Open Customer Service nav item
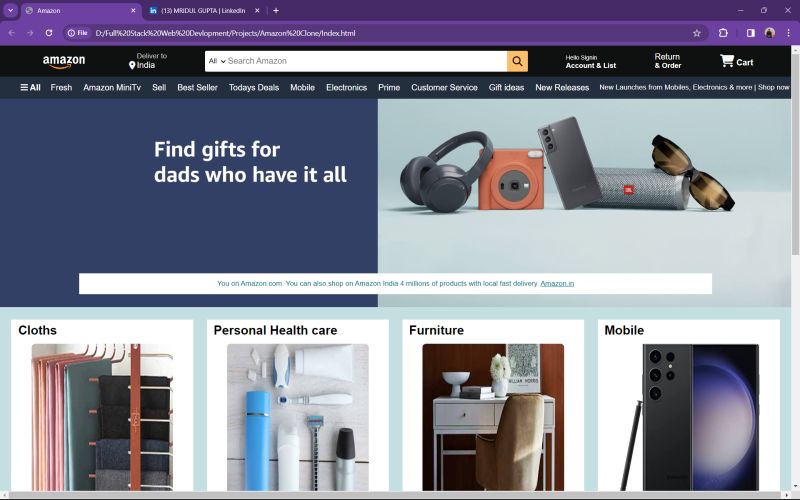800x500 pixels. (x=444, y=87)
